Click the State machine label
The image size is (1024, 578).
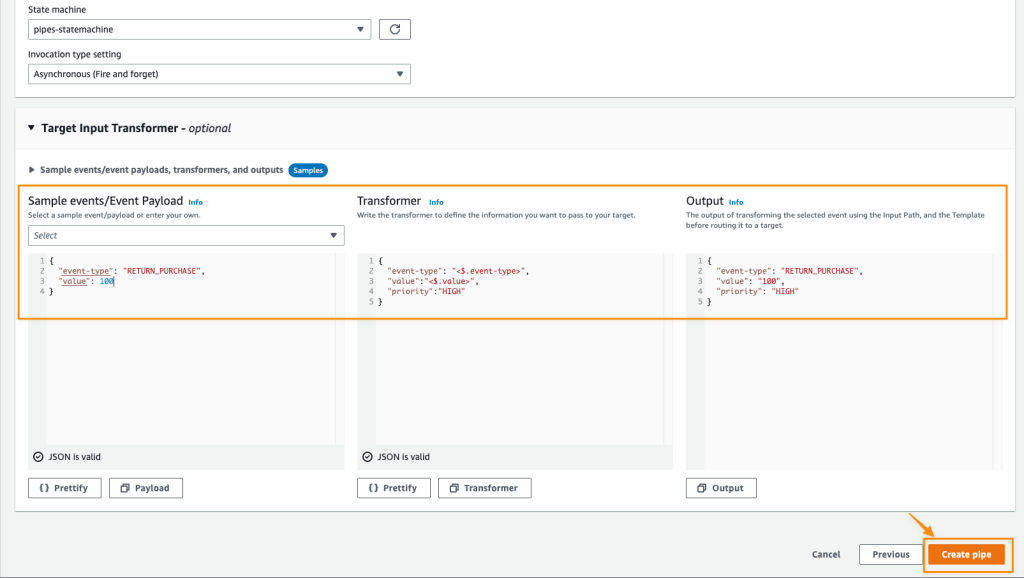pos(57,10)
